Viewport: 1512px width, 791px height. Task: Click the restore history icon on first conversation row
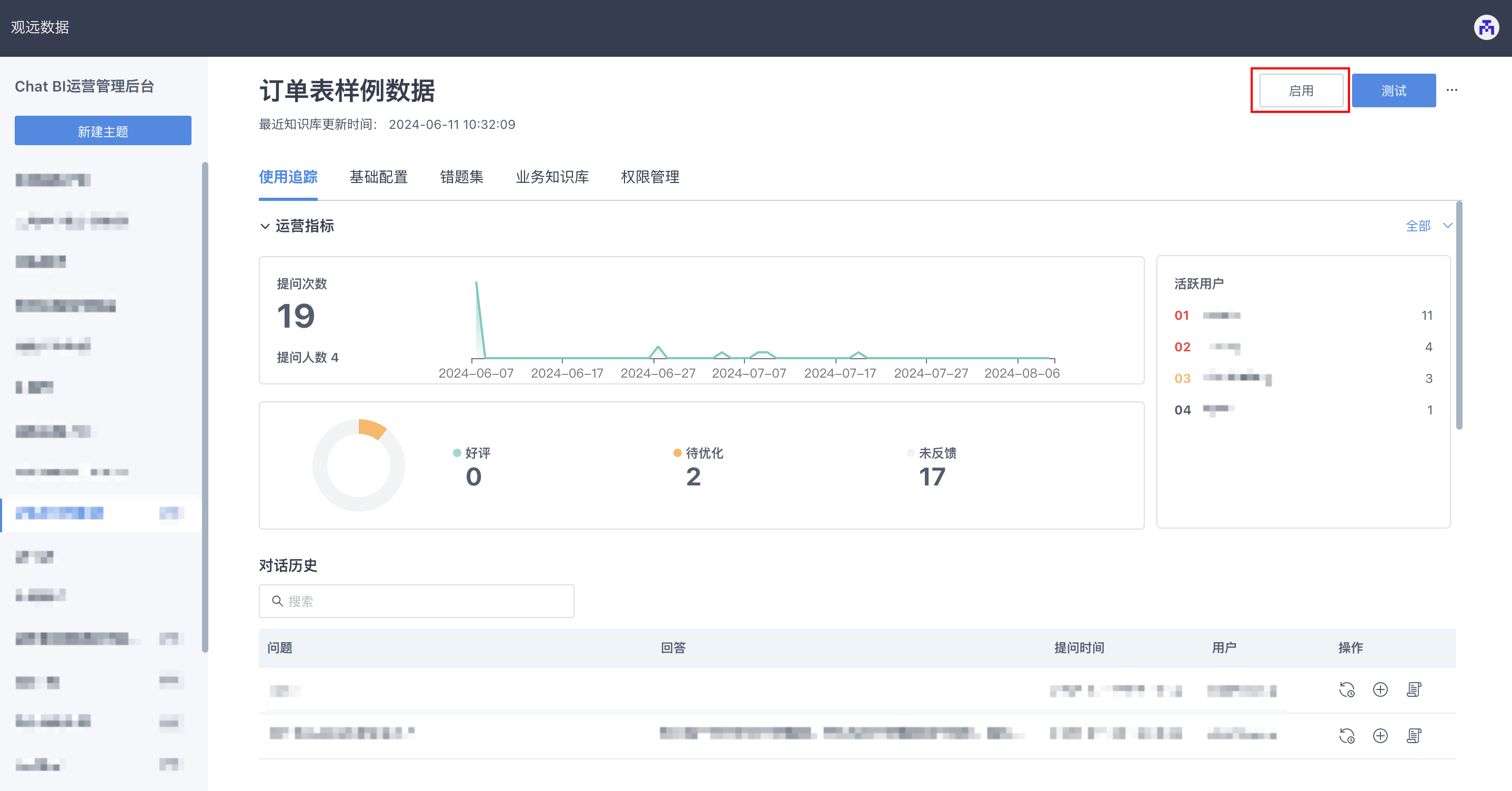click(1347, 690)
